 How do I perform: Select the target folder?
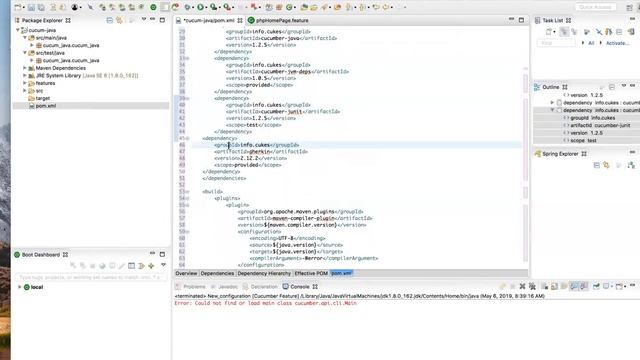42,98
